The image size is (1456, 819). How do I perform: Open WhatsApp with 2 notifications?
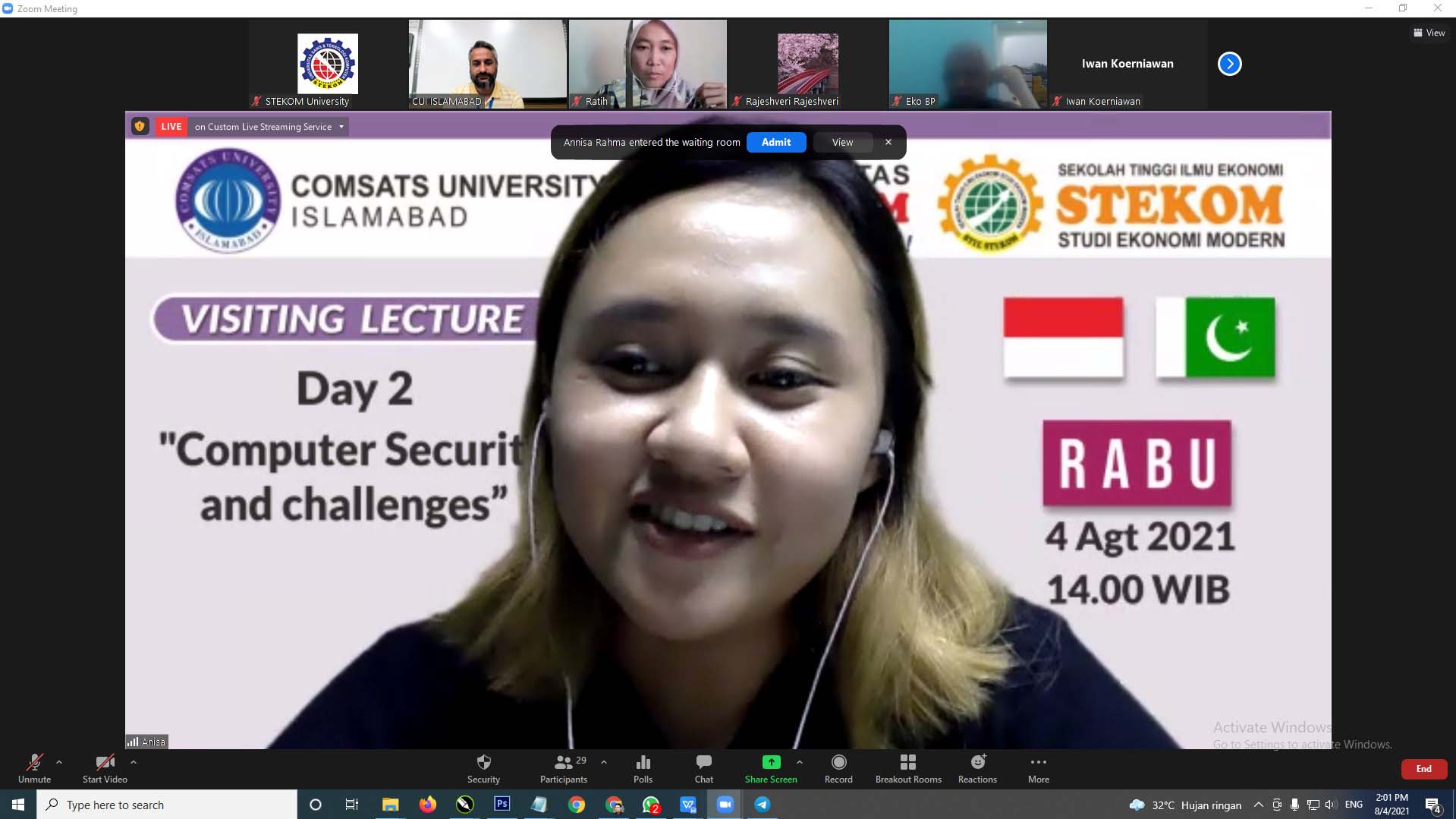tap(651, 805)
